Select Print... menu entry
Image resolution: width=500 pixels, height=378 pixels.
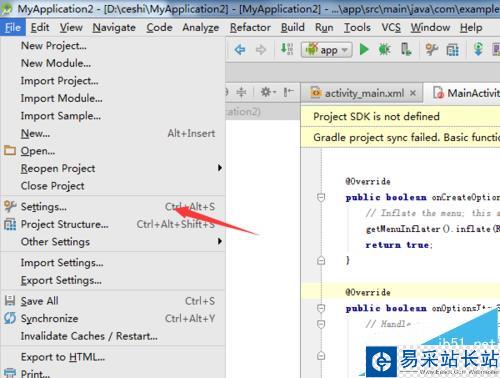(113, 373)
